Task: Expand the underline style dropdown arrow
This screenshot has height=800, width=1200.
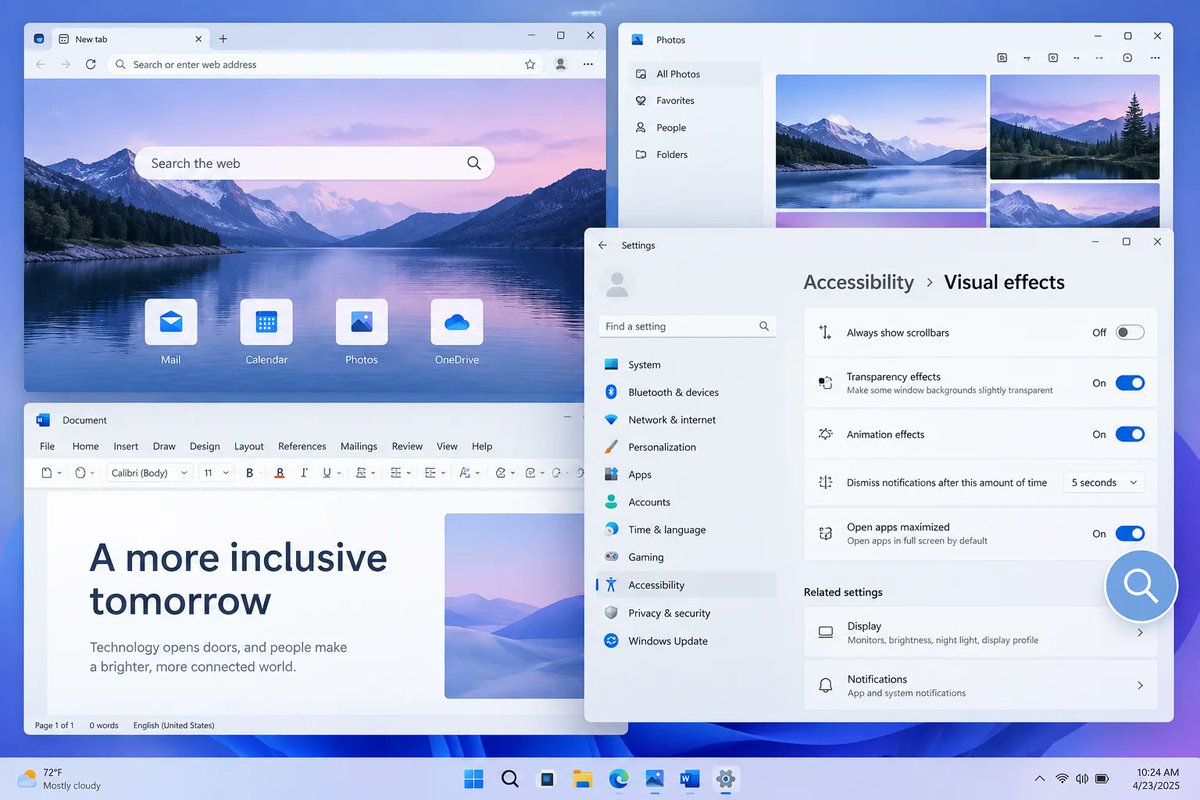Action: [x=339, y=473]
